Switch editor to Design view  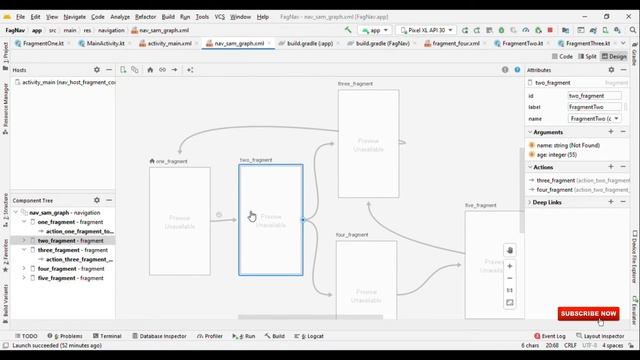[614, 56]
